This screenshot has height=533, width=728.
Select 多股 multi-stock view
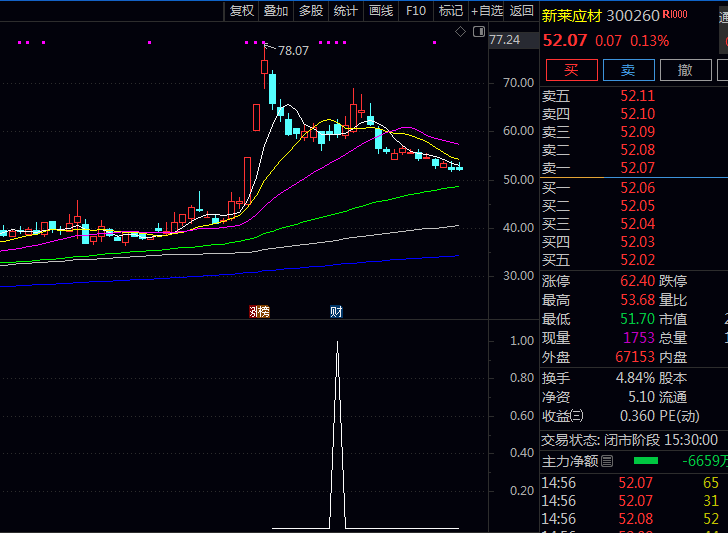point(311,11)
